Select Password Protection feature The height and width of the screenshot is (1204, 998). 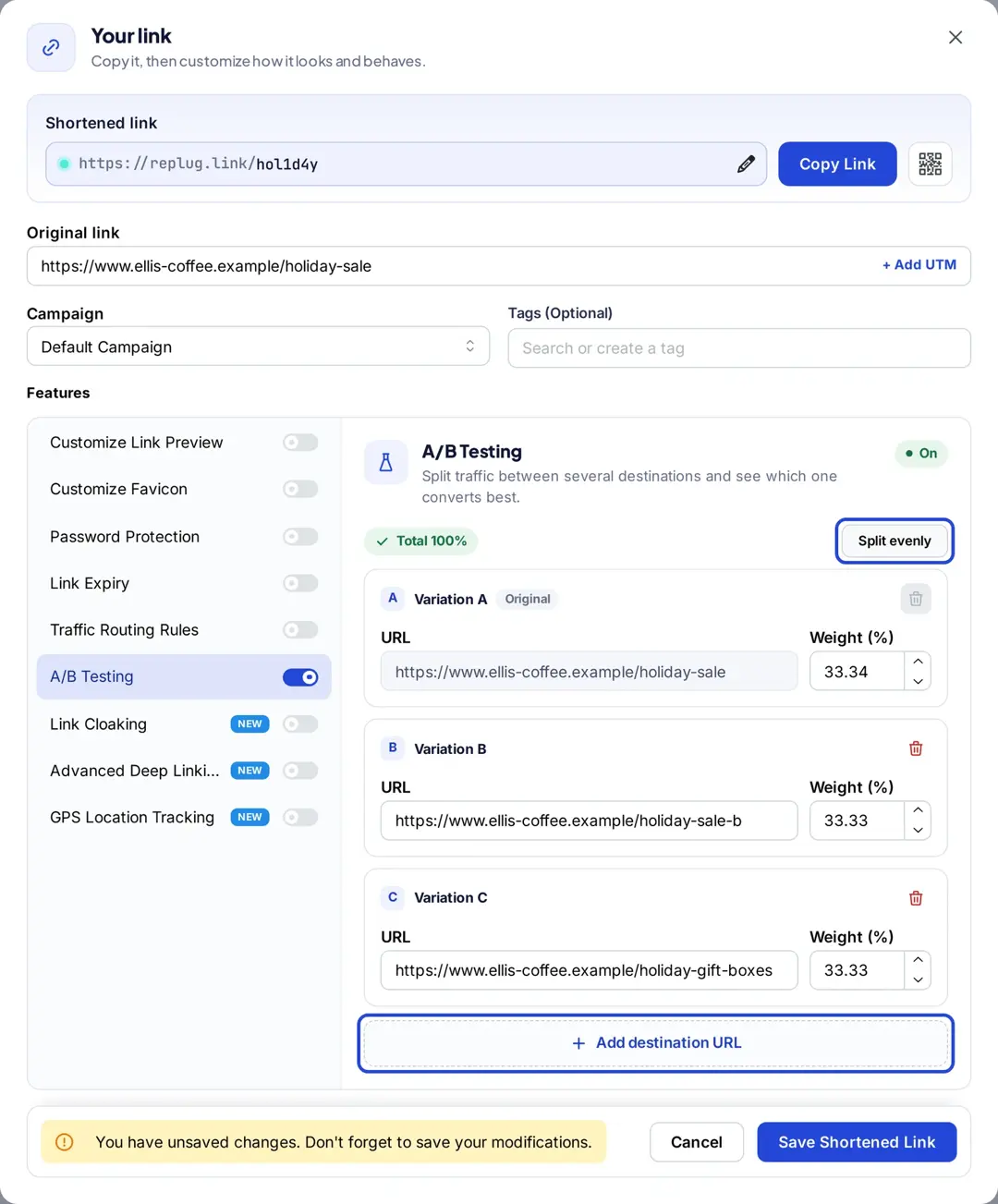point(184,537)
